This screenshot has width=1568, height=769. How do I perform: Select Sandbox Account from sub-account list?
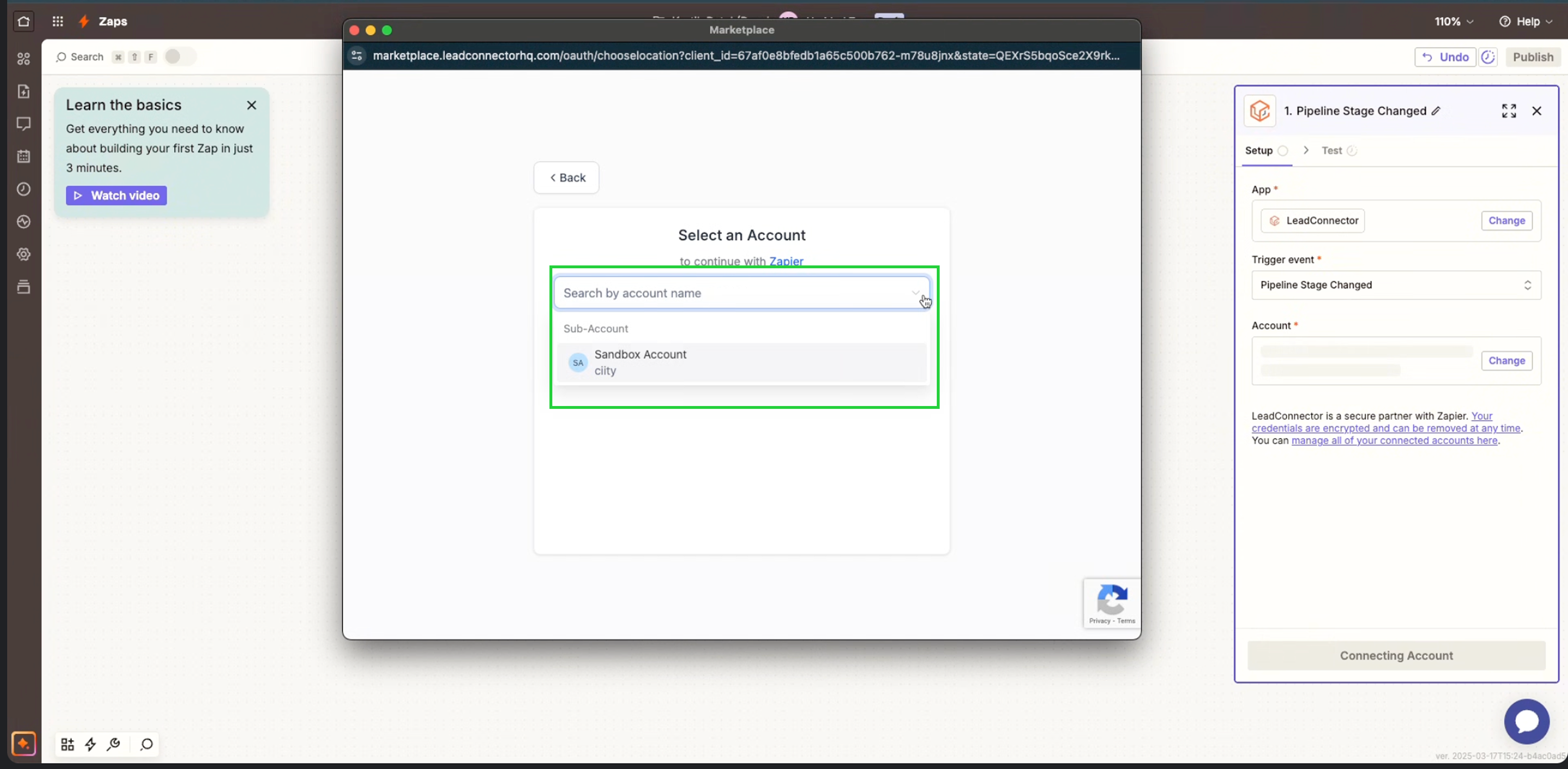[741, 362]
